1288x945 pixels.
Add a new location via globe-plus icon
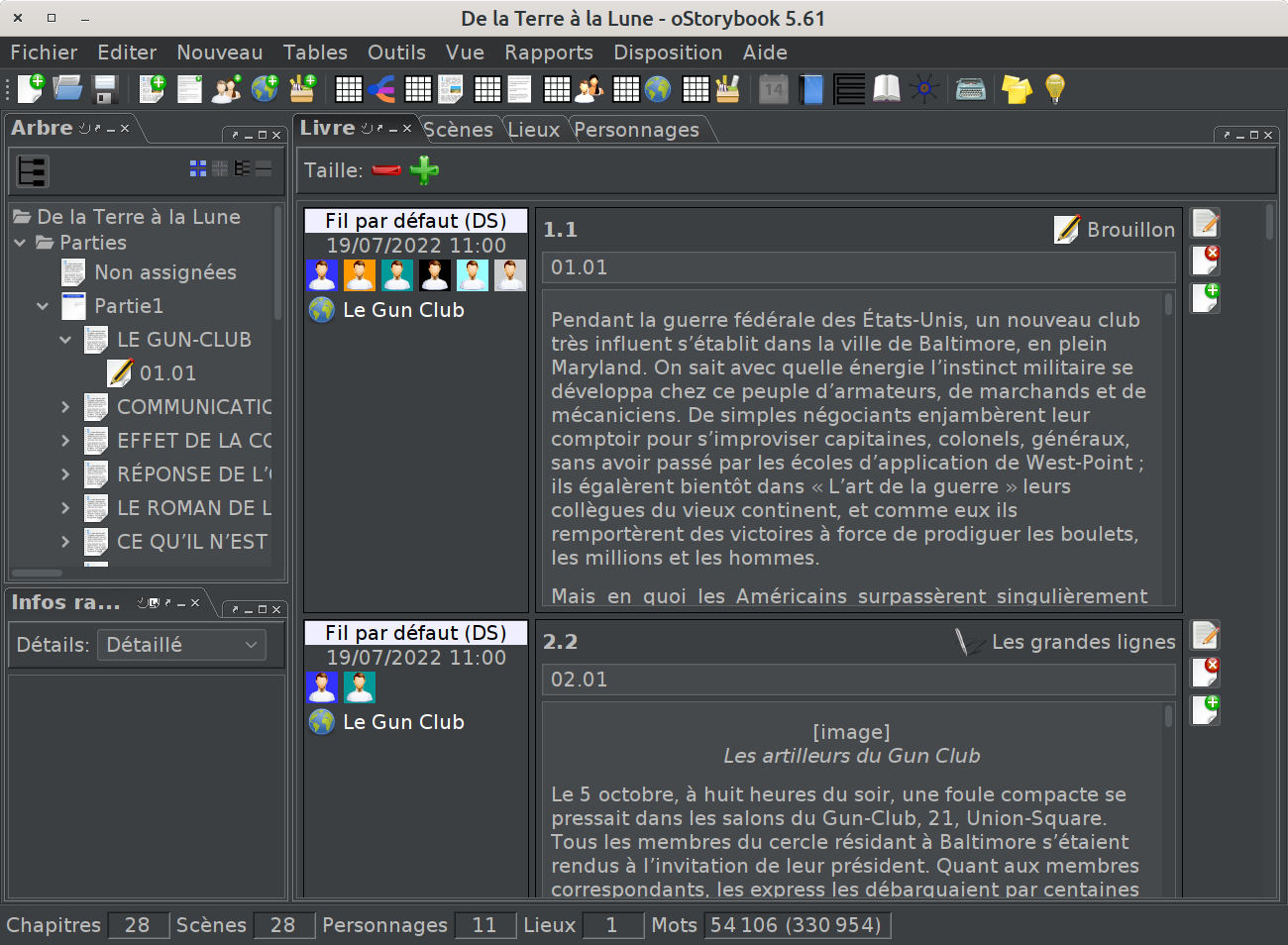(x=265, y=89)
